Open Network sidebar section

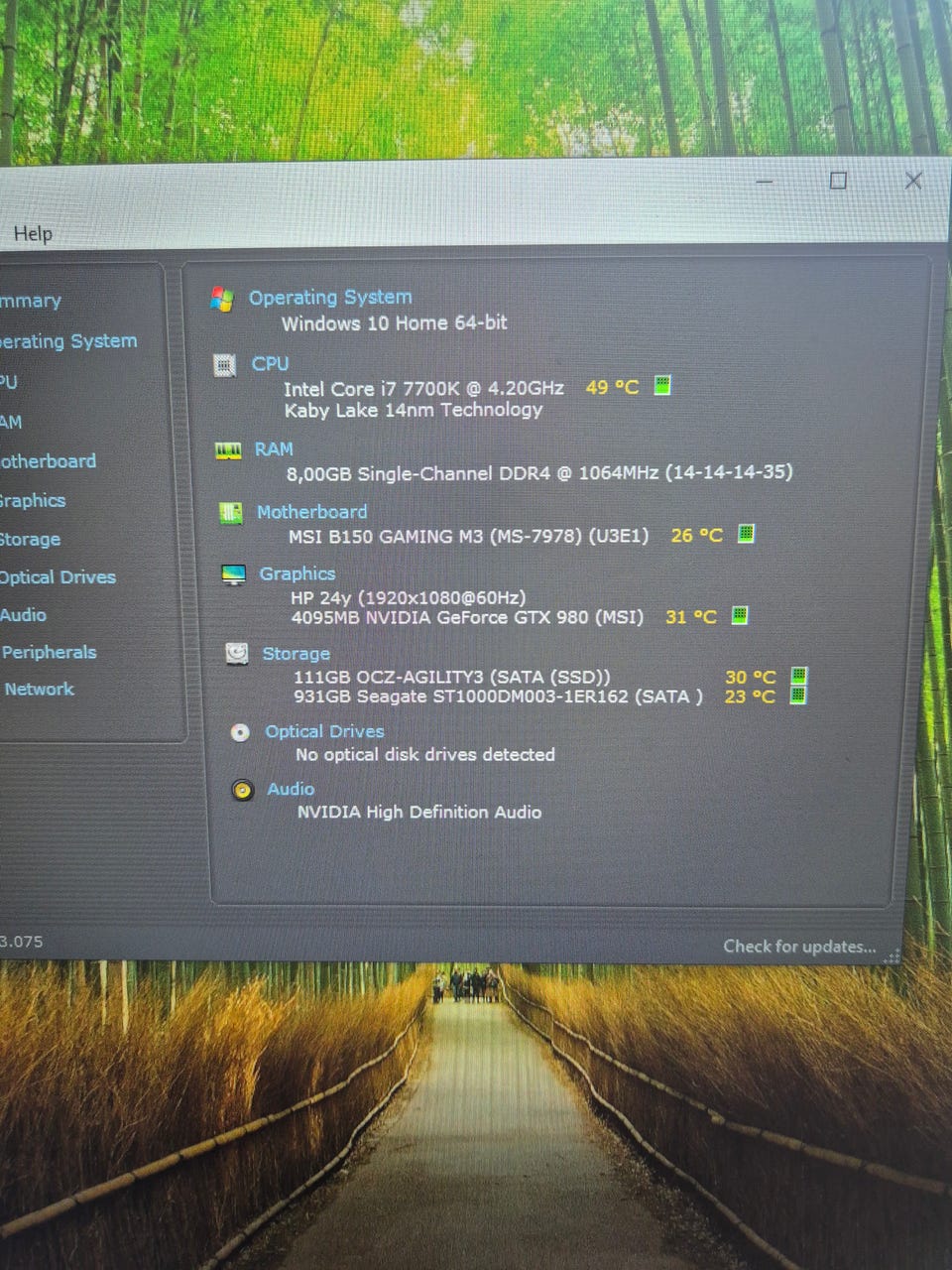39,690
